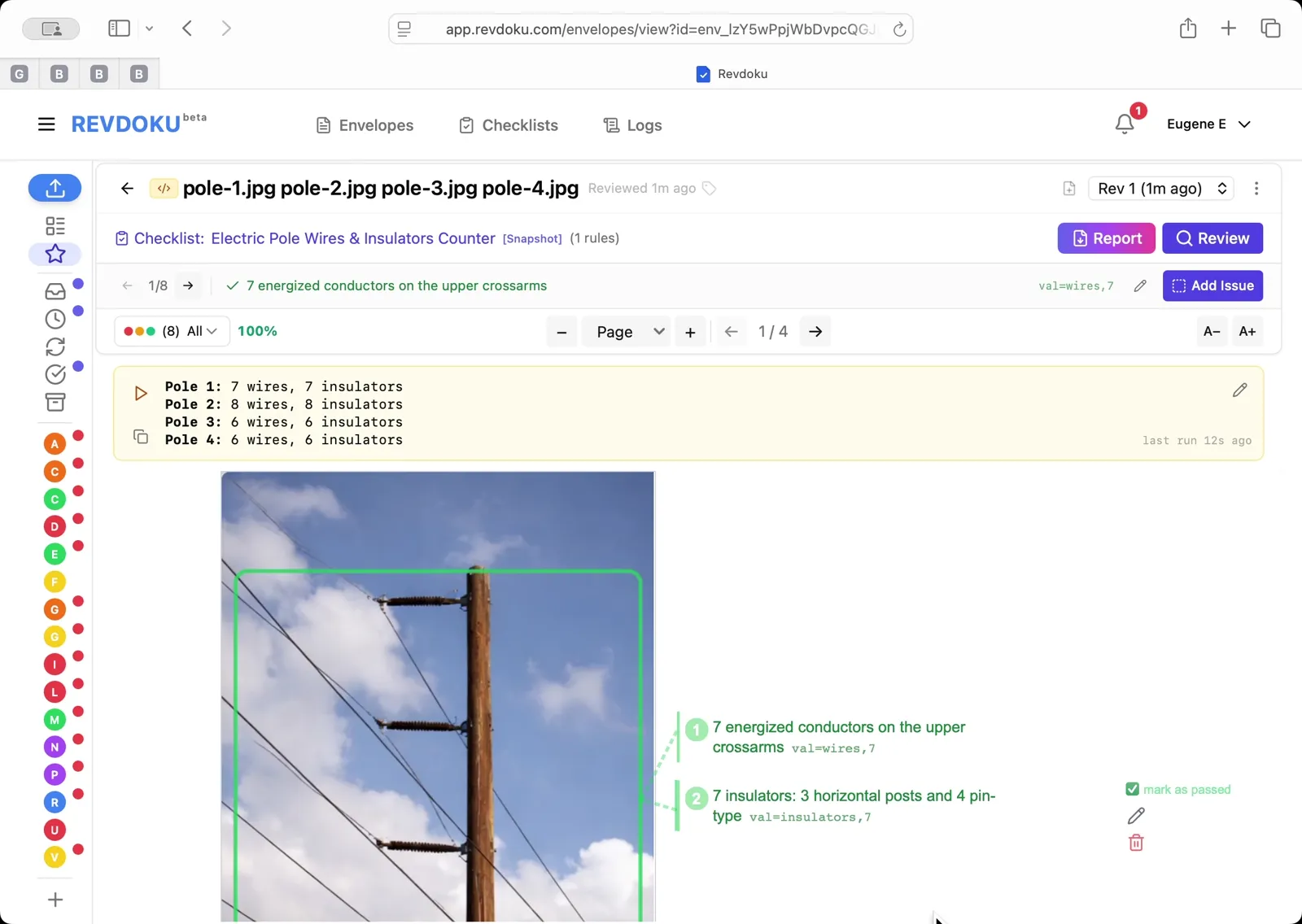Screen dimensions: 1302x924
Task: Open the archive box icon in sidebar
Action: [x=55, y=402]
